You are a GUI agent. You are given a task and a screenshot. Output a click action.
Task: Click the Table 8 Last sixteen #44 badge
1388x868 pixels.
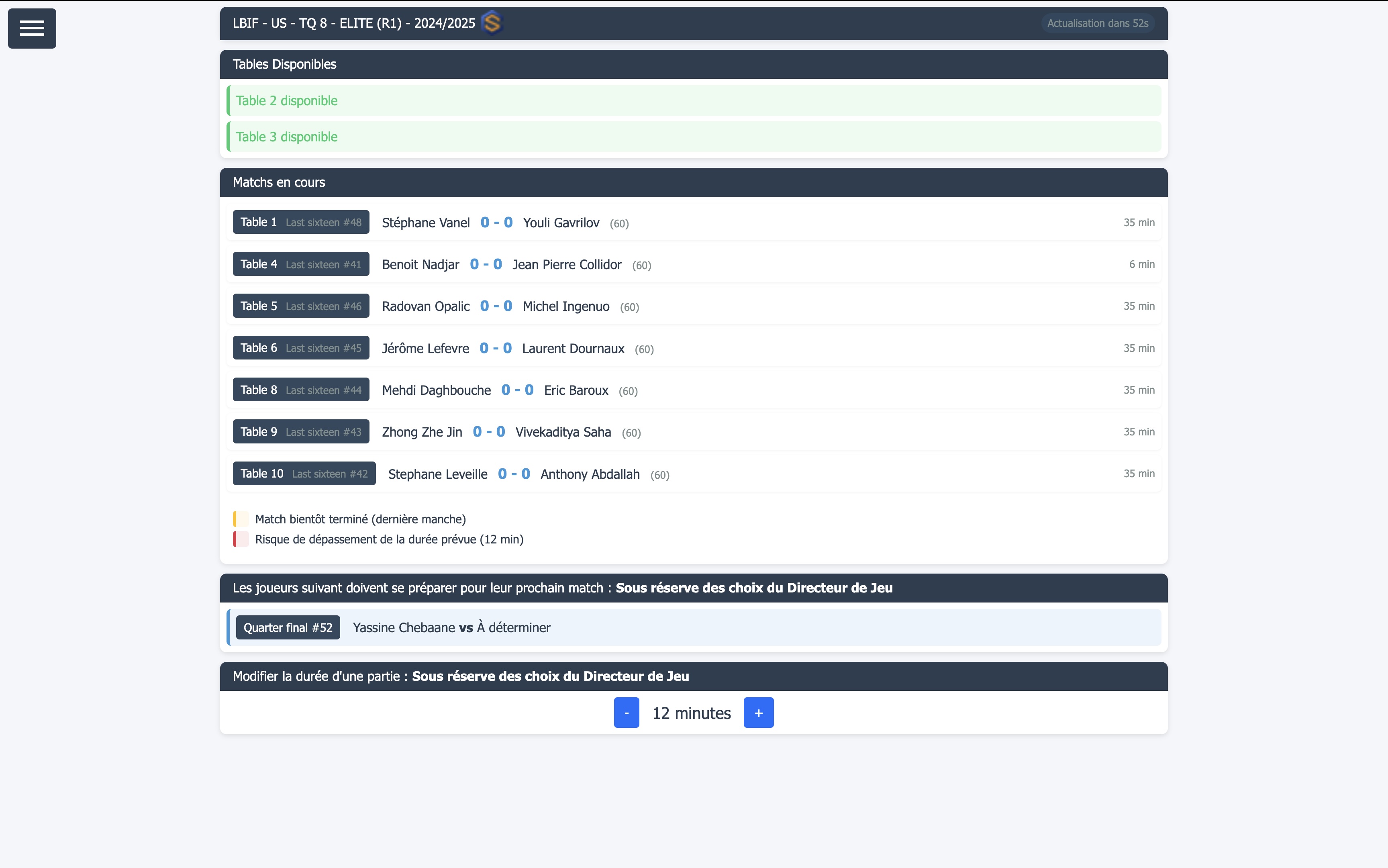tap(301, 390)
